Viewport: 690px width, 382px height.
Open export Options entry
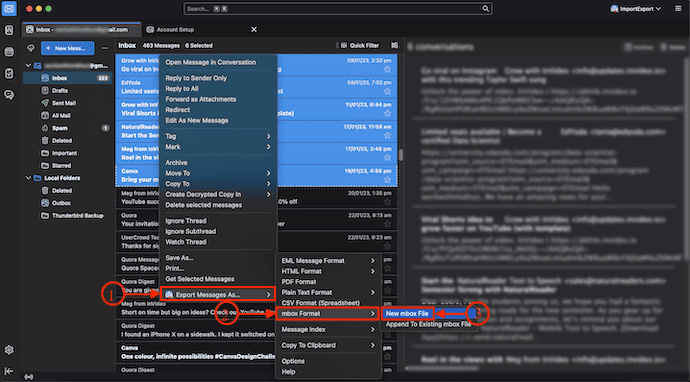tap(328, 361)
